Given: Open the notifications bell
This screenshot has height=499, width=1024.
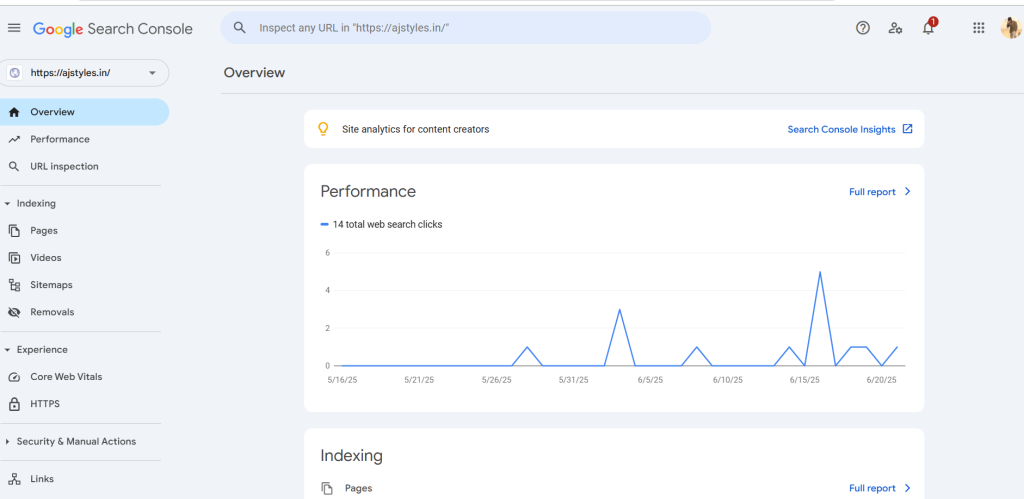Looking at the screenshot, I should [x=928, y=28].
